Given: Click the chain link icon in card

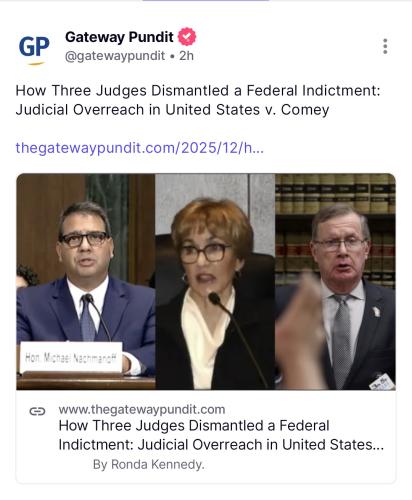Looking at the screenshot, I should [x=37, y=411].
